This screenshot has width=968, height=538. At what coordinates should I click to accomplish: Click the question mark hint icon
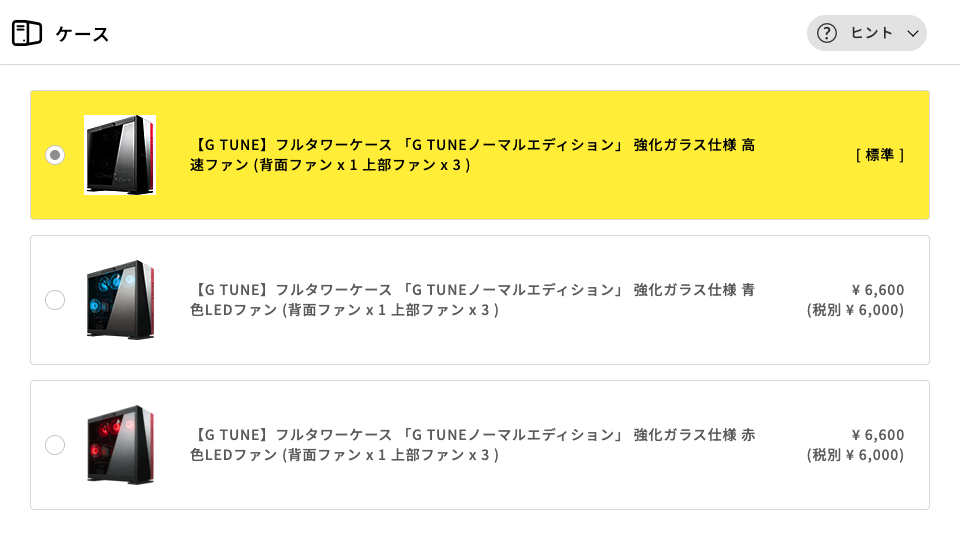827,33
